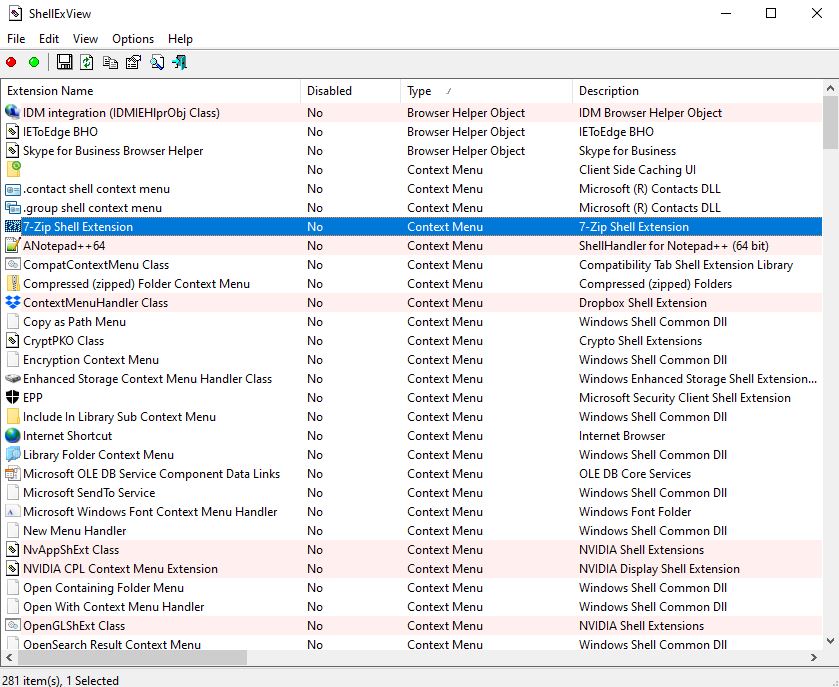The height and width of the screenshot is (687, 839).
Task: Open Properties via the toolbar icon
Action: pyautogui.click(x=133, y=62)
